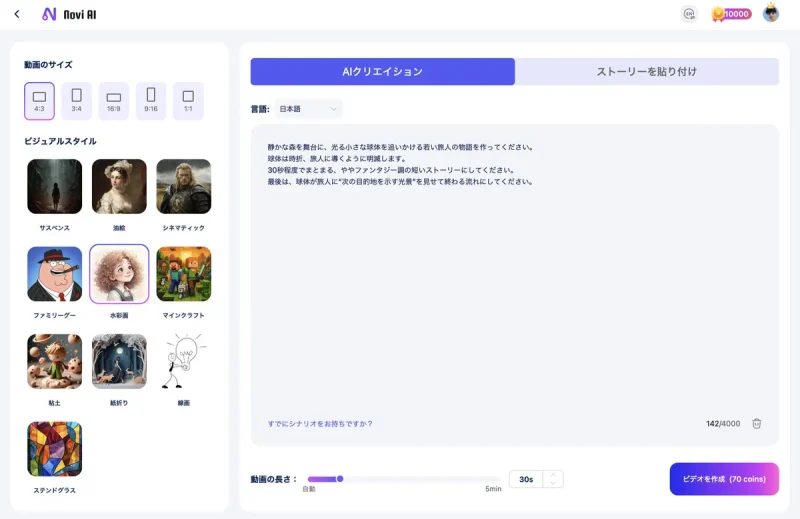Switch to the ストーリーを貼り付け tab
The height and width of the screenshot is (519, 800).
[x=647, y=72]
